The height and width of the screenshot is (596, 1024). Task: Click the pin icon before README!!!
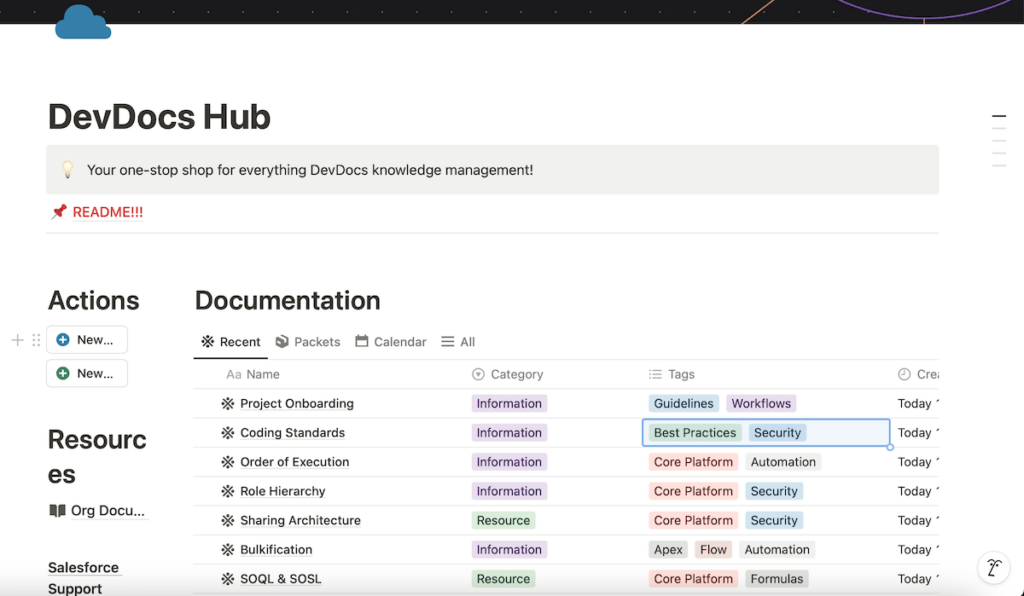57,211
